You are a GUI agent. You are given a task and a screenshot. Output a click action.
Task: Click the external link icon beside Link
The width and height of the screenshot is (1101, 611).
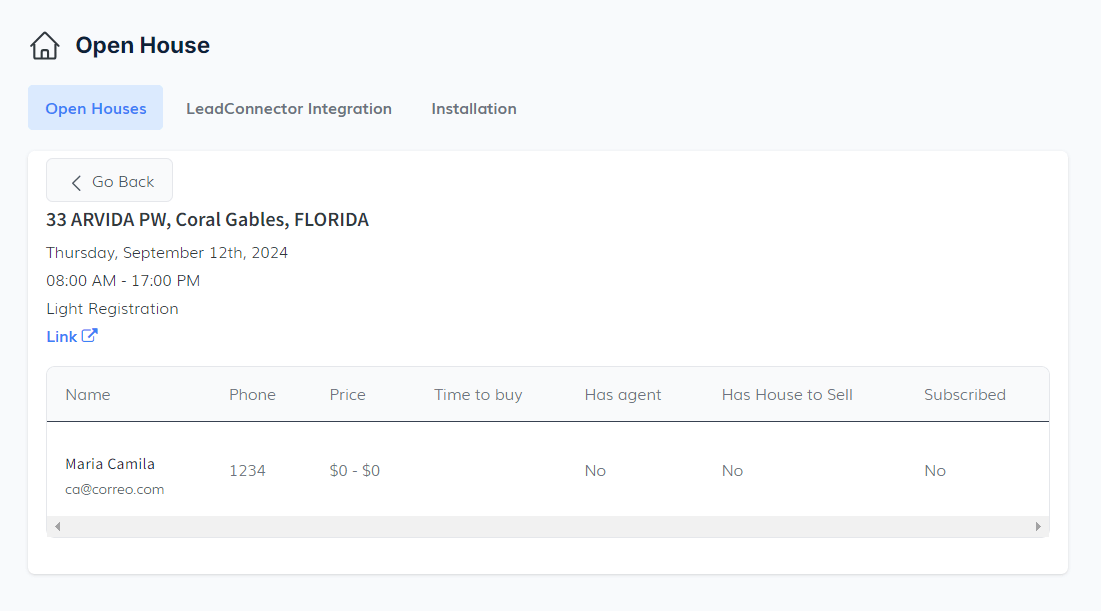(90, 336)
